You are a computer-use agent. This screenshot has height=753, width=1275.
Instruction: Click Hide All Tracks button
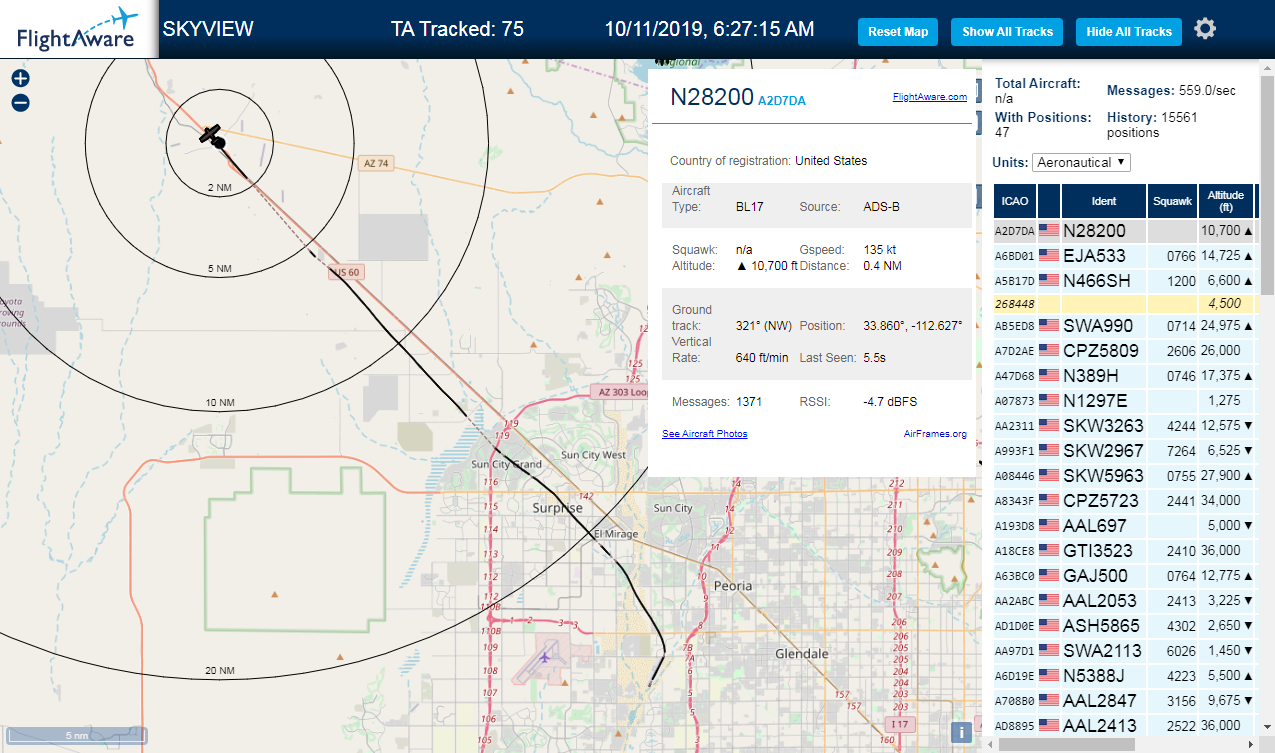pos(1129,31)
